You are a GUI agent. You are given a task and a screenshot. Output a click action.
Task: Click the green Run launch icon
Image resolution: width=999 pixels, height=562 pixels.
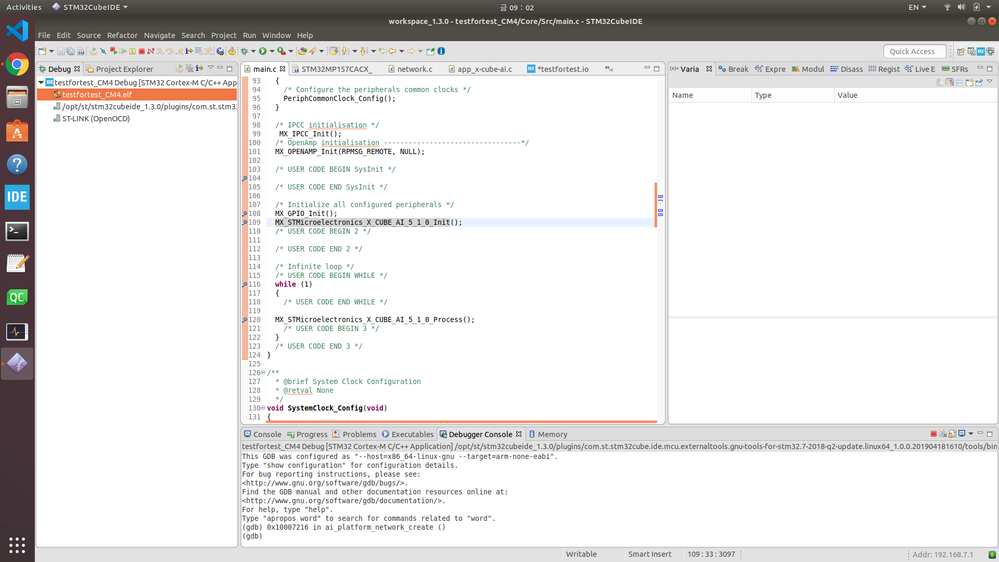click(x=262, y=51)
